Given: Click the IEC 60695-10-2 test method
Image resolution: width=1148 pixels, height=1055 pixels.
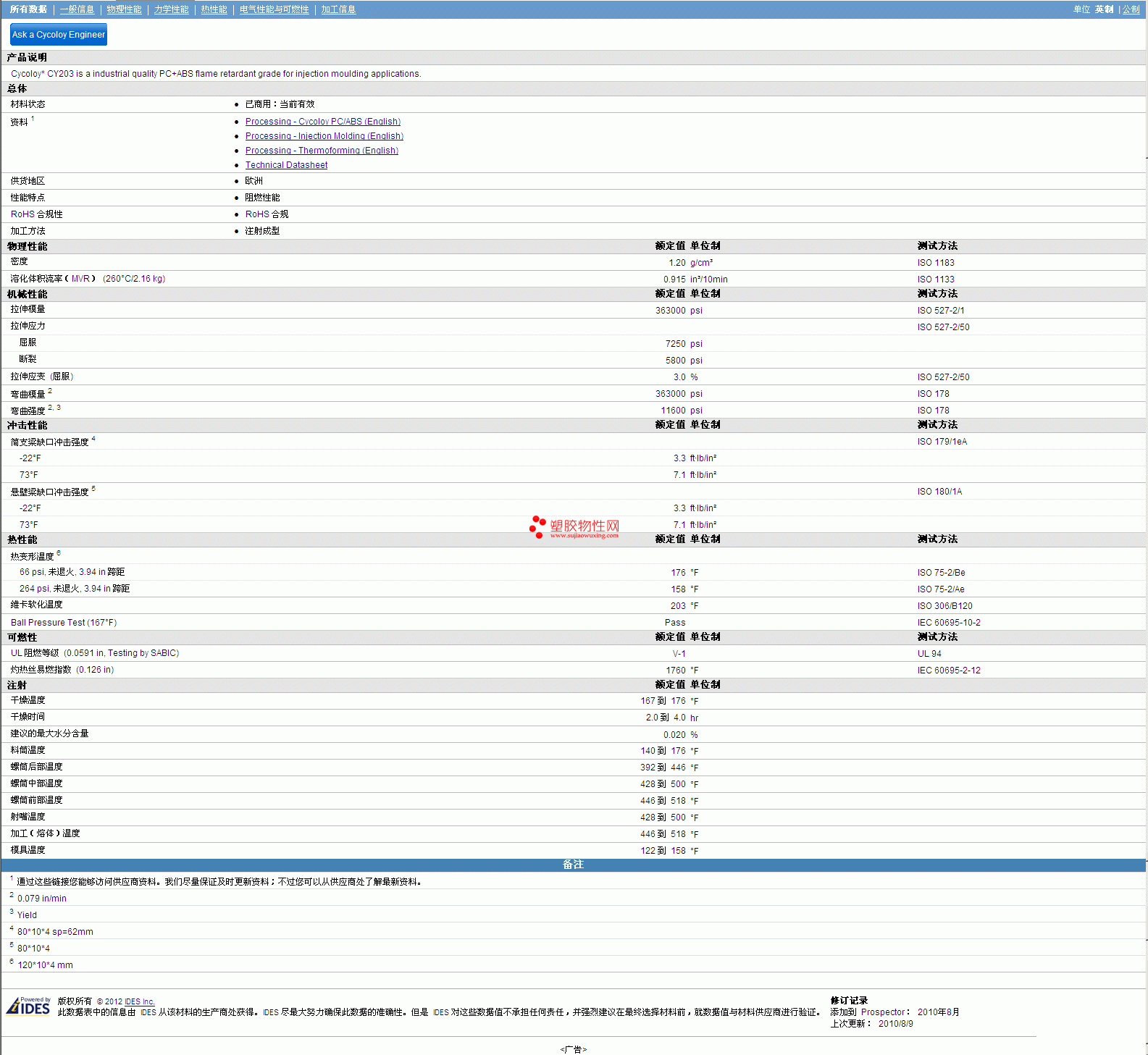Looking at the screenshot, I should click(949, 623).
